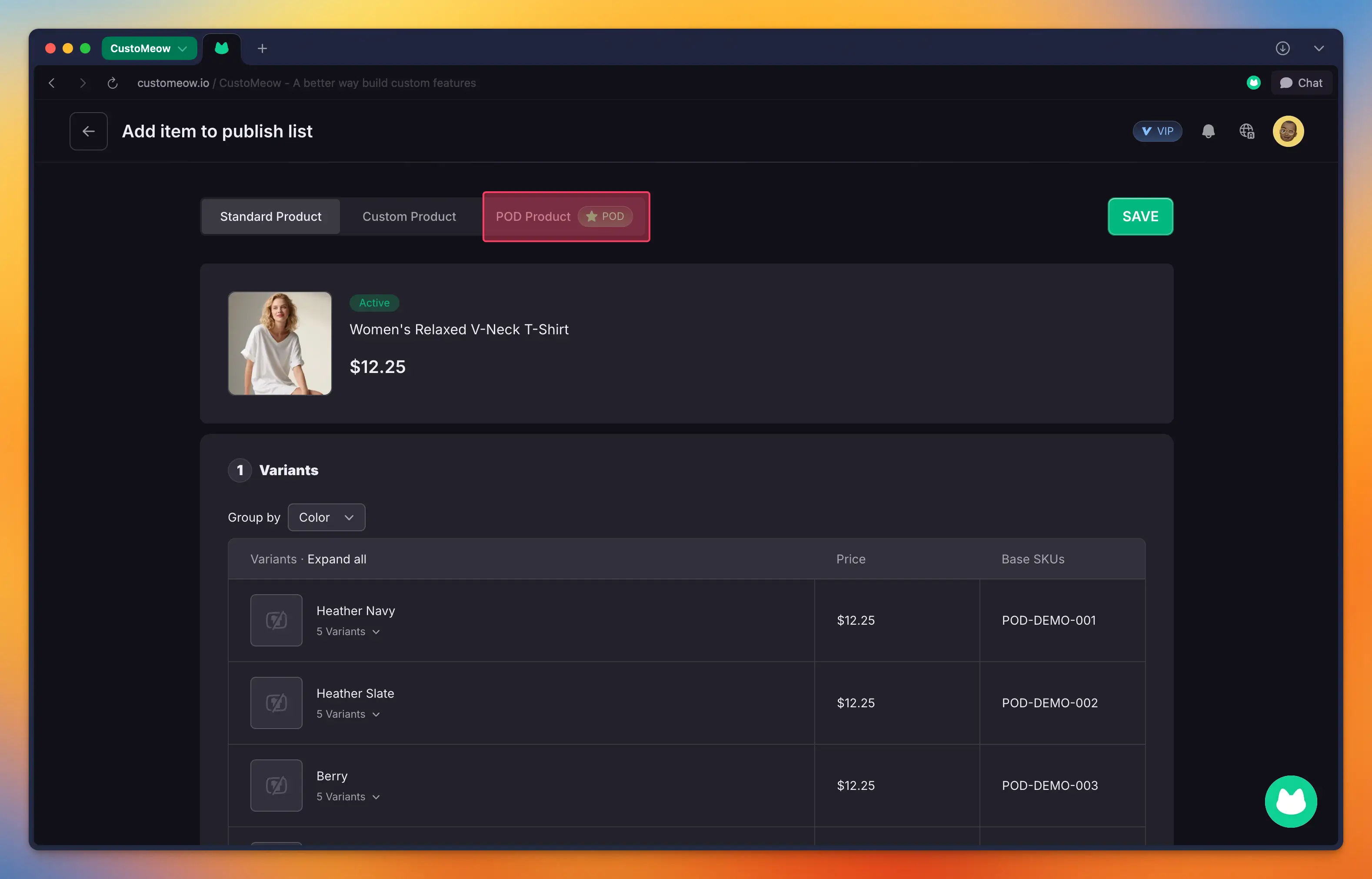Click the Heather Navy image placeholder icon
Screen dimensions: 1372x879
pos(276,620)
